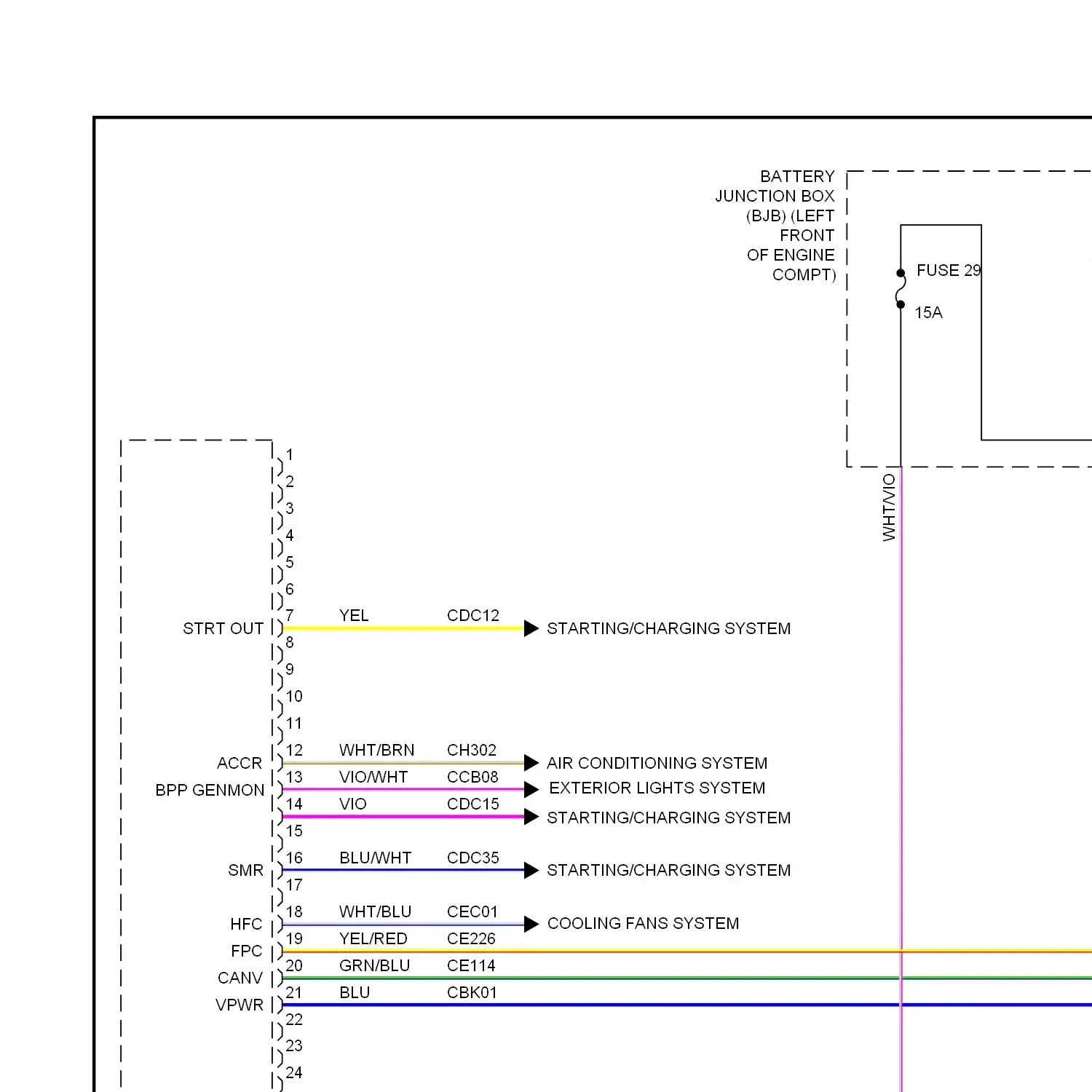The height and width of the screenshot is (1092, 1092).
Task: Click the FUSE 29 label
Action: tap(949, 271)
